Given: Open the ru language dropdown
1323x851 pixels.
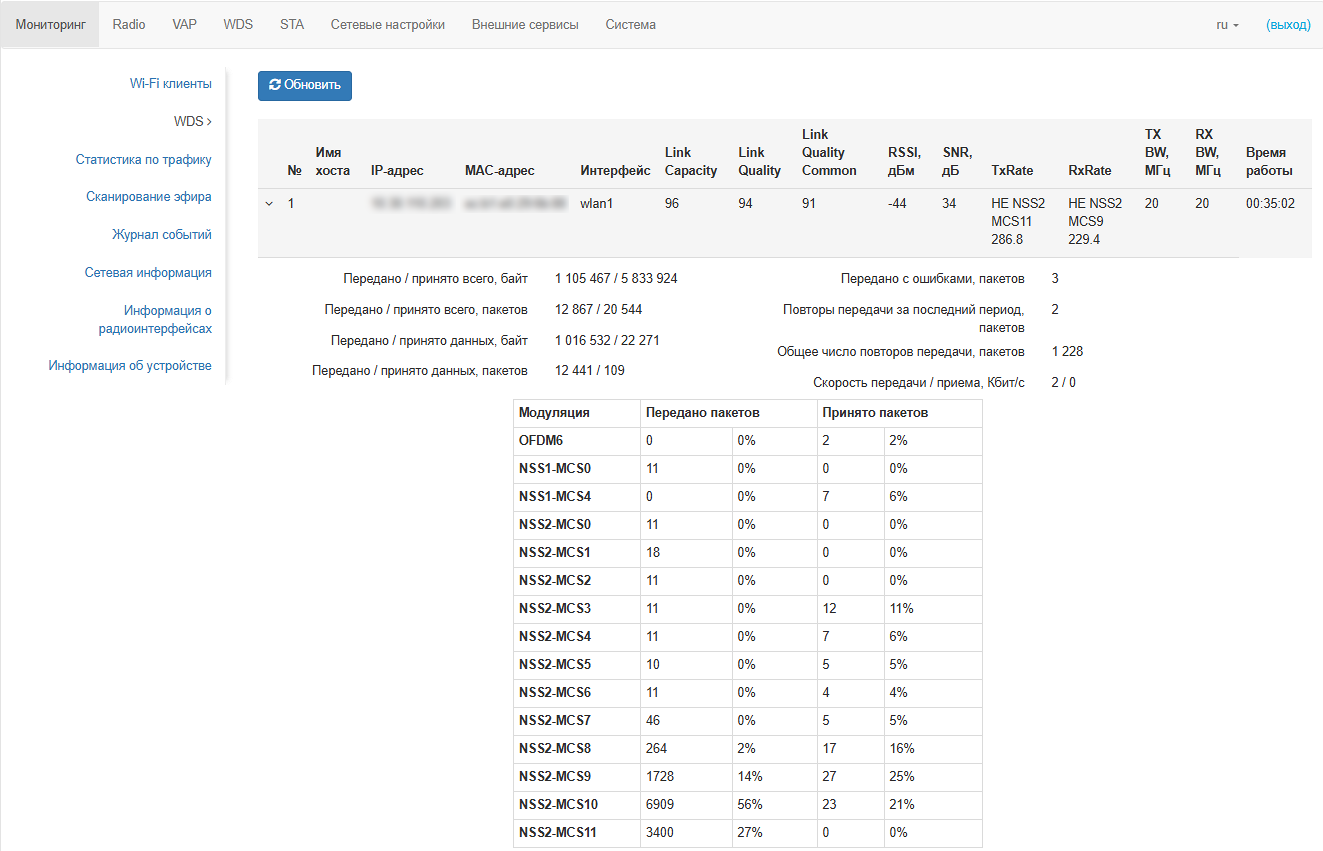Looking at the screenshot, I should click(x=1227, y=25).
